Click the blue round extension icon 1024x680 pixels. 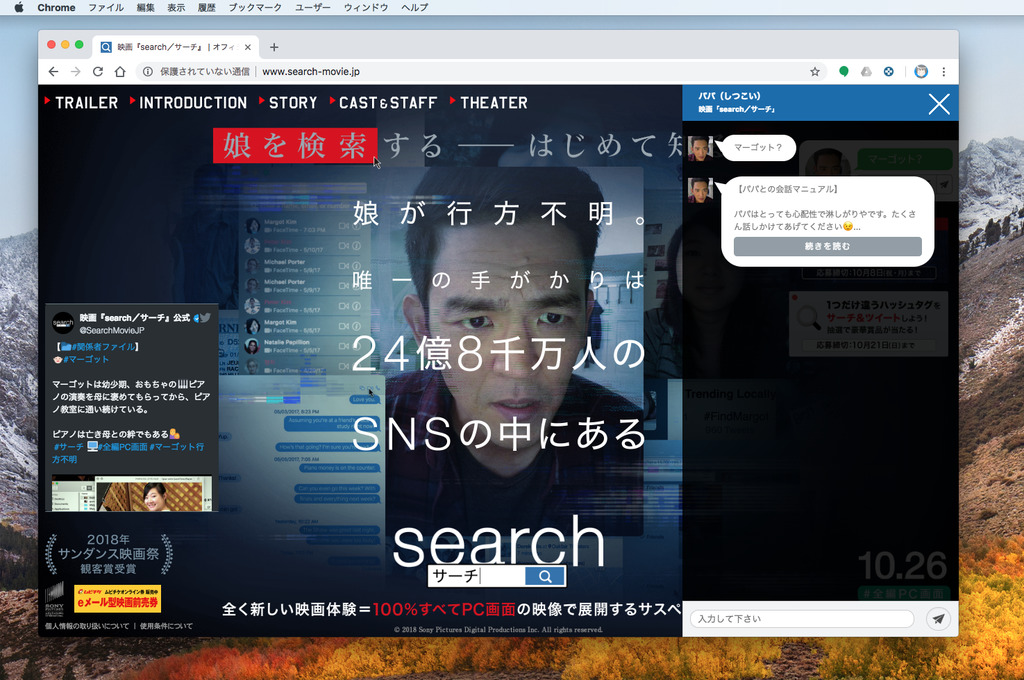click(x=889, y=72)
